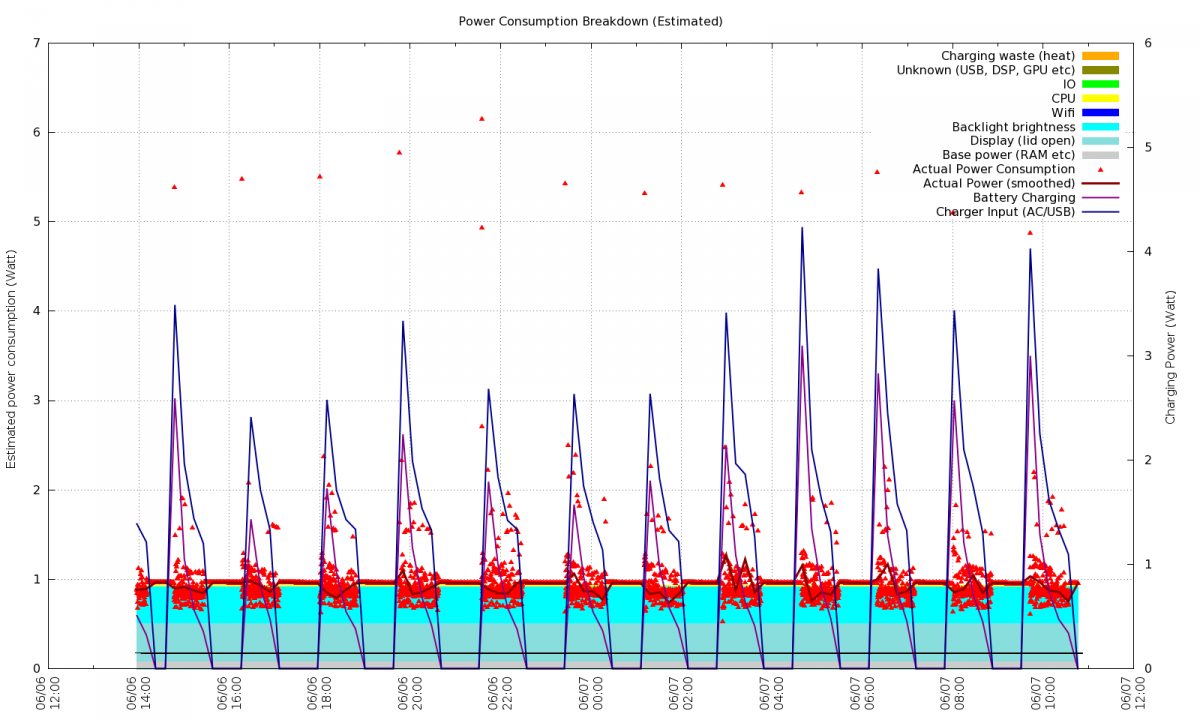1200x720 pixels.
Task: Click the red triangle legend marker for Actual Power Consumption
Action: (1100, 169)
